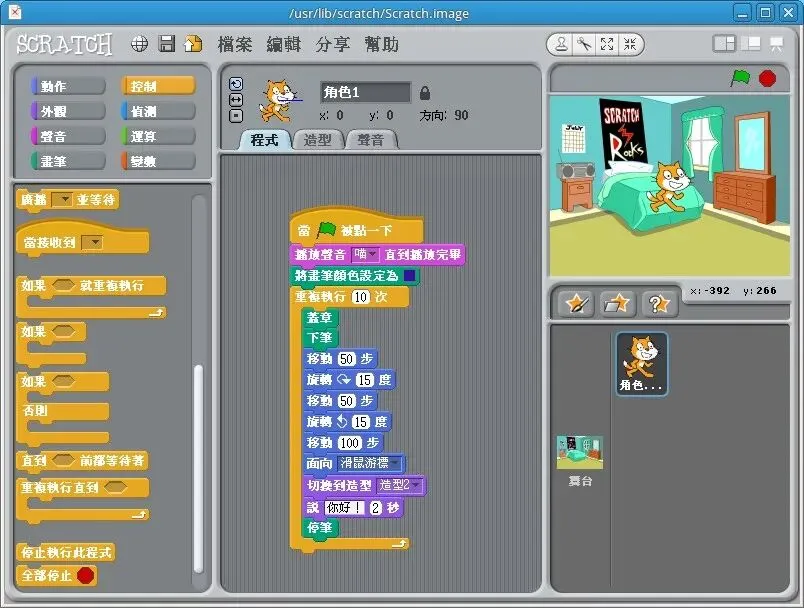Click the 停止執行此程式 palette block

pyautogui.click(x=66, y=552)
